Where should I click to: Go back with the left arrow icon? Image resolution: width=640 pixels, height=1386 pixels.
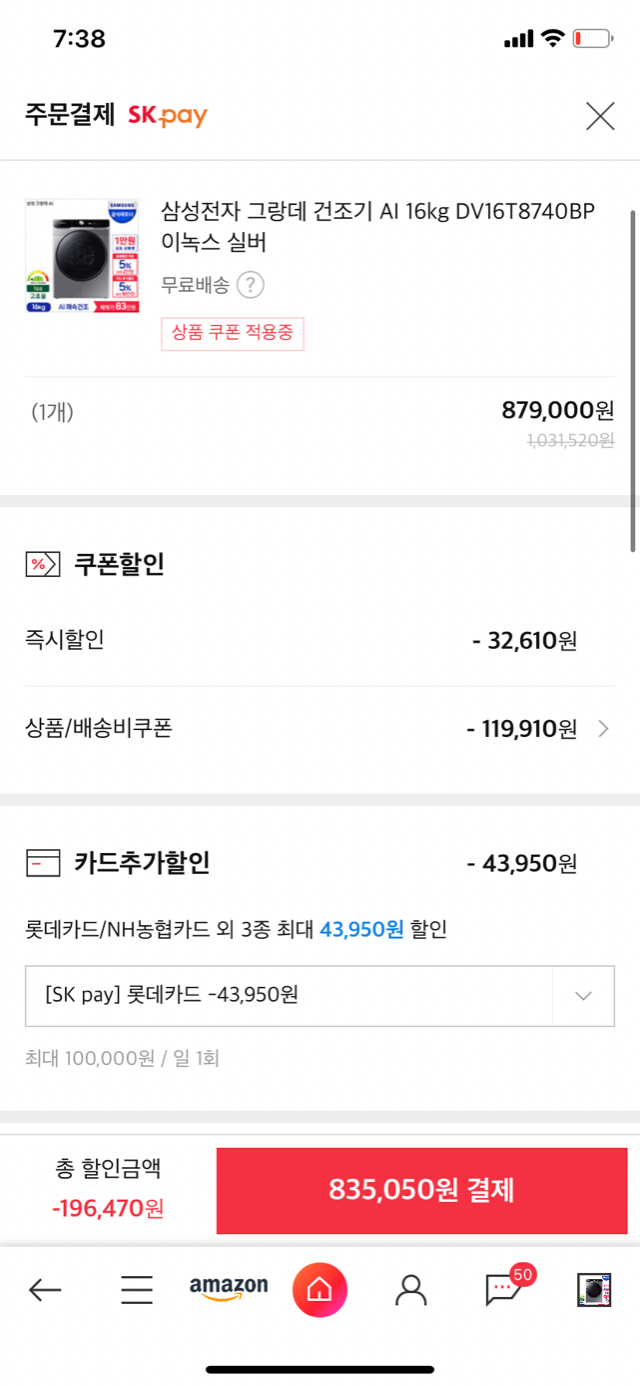(45, 1290)
